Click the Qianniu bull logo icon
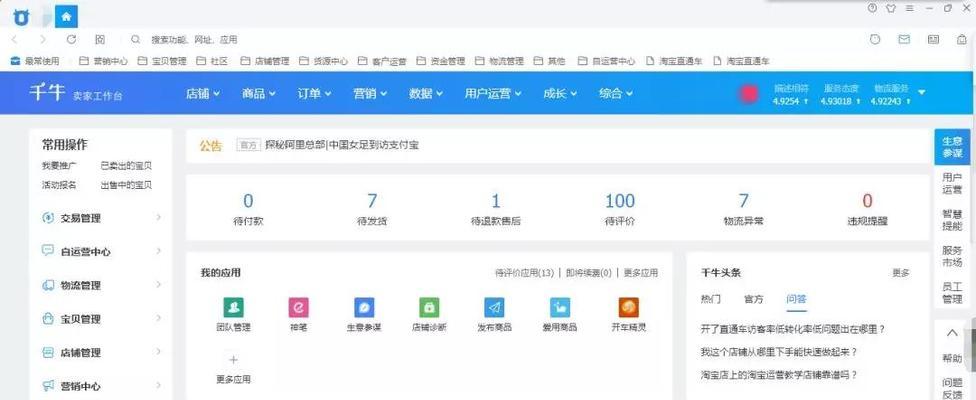 coord(21,17)
